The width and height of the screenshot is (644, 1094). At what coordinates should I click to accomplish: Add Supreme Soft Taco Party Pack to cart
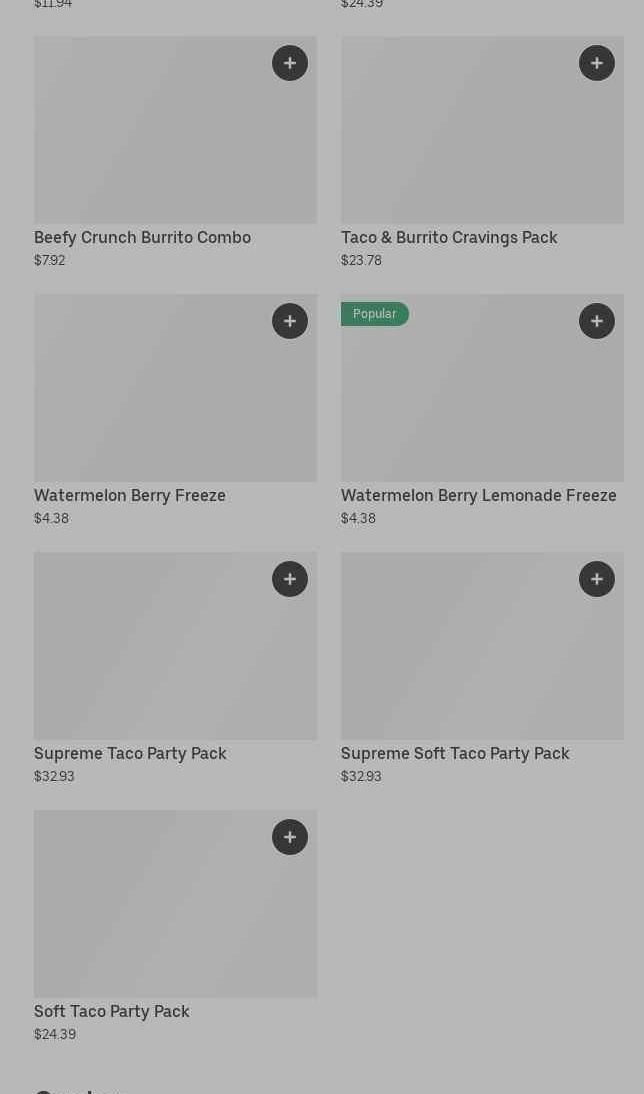coord(597,579)
